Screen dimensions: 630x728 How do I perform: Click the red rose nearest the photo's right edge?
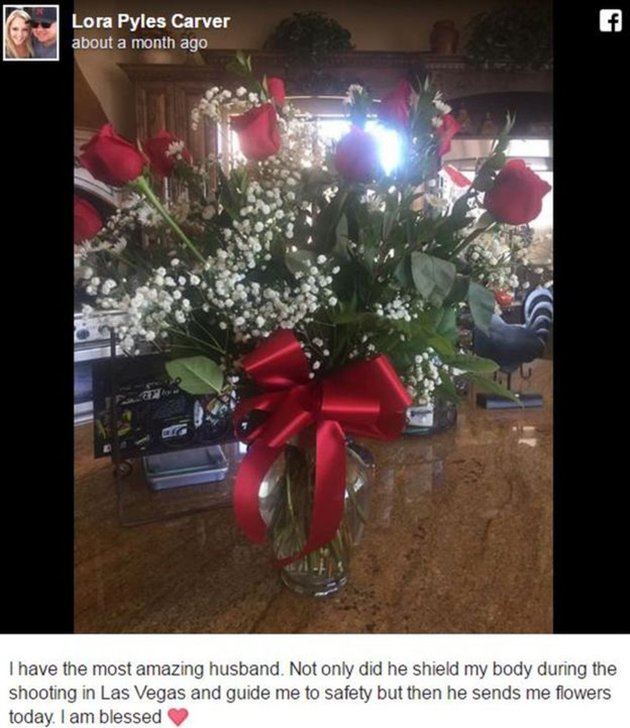click(516, 192)
